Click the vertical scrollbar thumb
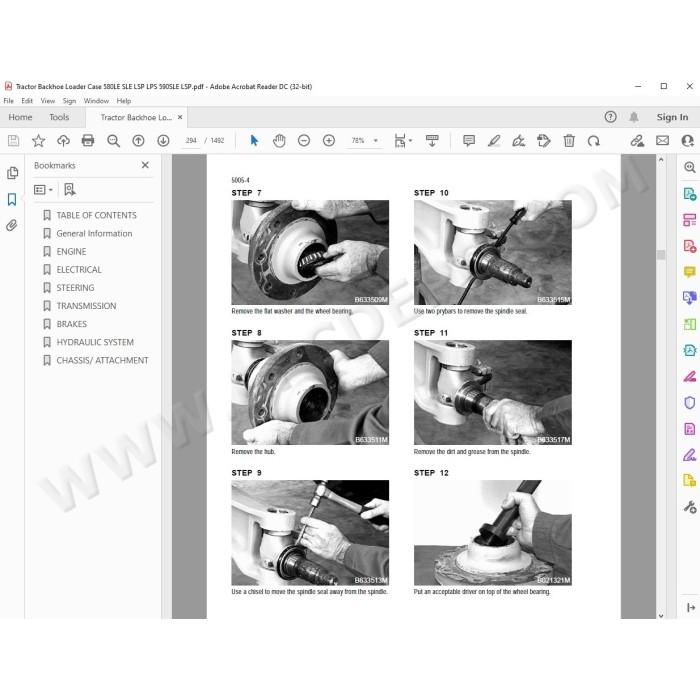The image size is (700, 700). coord(661,254)
